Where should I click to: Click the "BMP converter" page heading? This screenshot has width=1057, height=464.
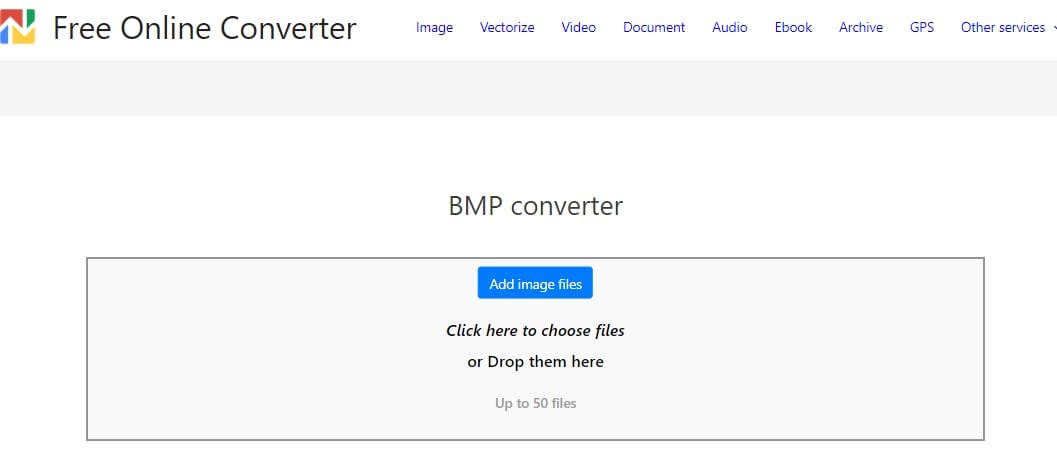click(535, 207)
